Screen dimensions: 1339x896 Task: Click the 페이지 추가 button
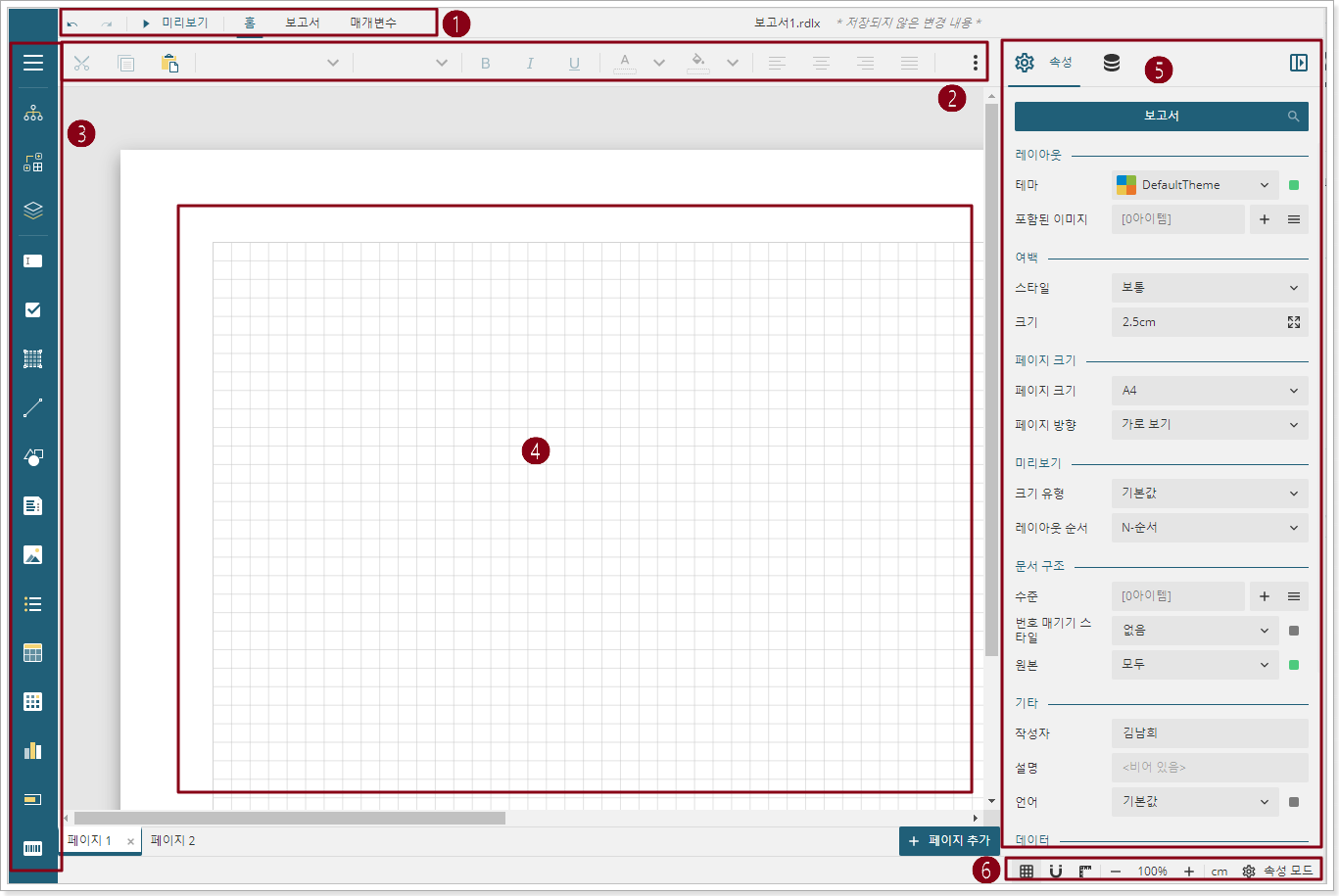948,841
